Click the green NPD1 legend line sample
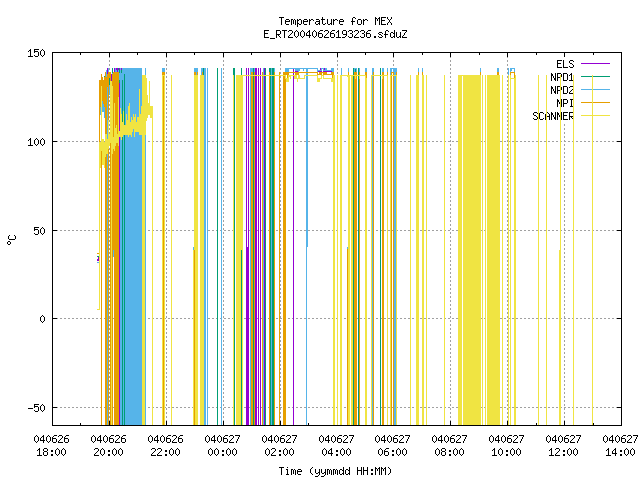This screenshot has width=640, height=480. point(595,76)
